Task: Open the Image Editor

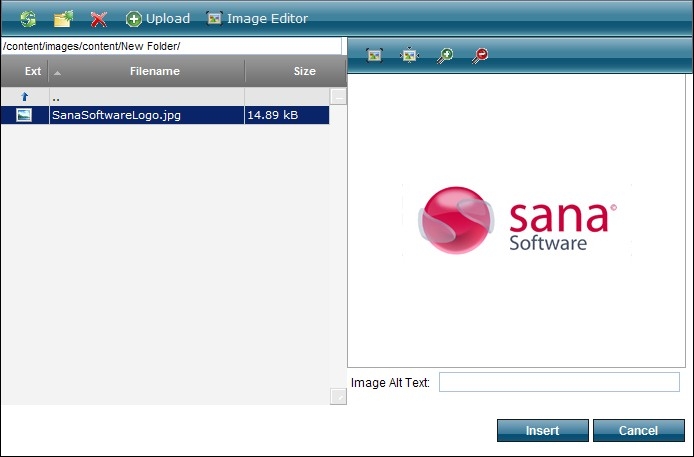Action: tap(257, 19)
